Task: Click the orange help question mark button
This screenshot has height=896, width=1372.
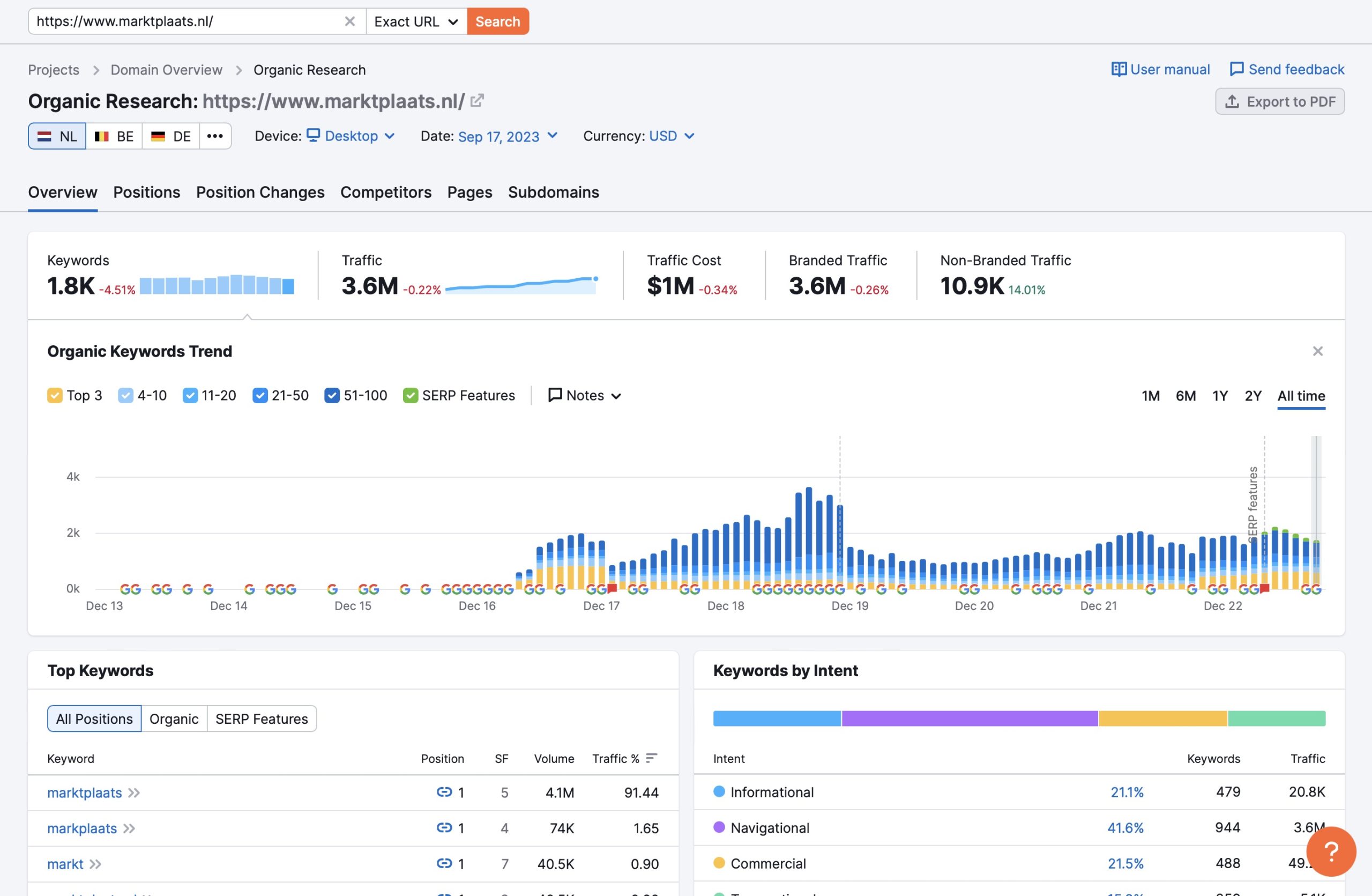Action: click(x=1331, y=851)
